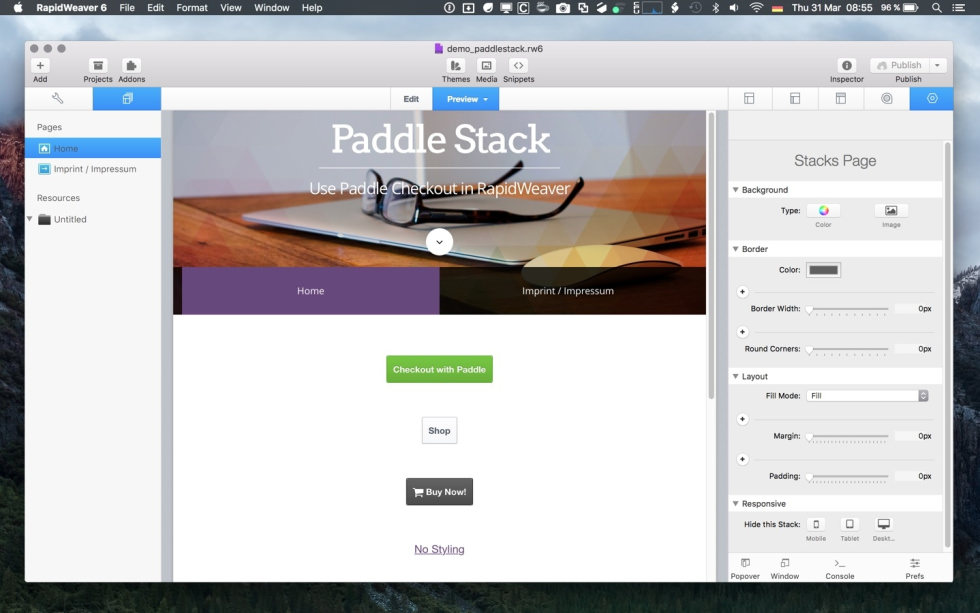Open the Snippets panel
This screenshot has height=613, width=980.
pos(518,66)
